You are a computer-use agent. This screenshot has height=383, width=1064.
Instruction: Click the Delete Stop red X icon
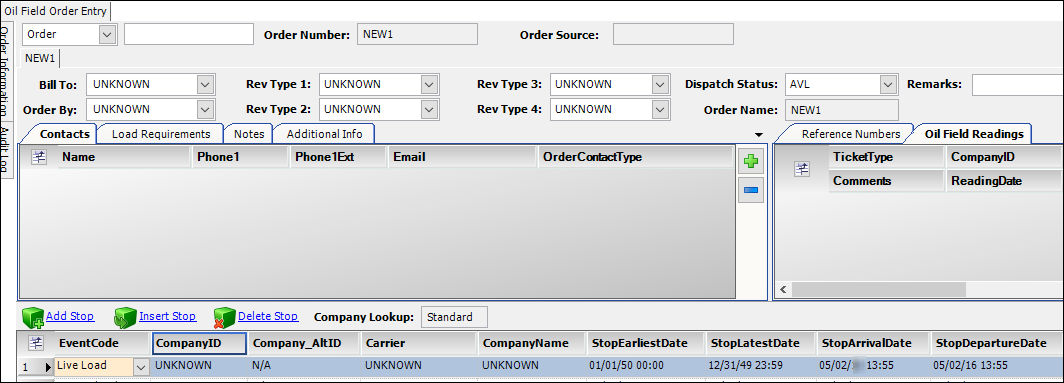point(225,317)
